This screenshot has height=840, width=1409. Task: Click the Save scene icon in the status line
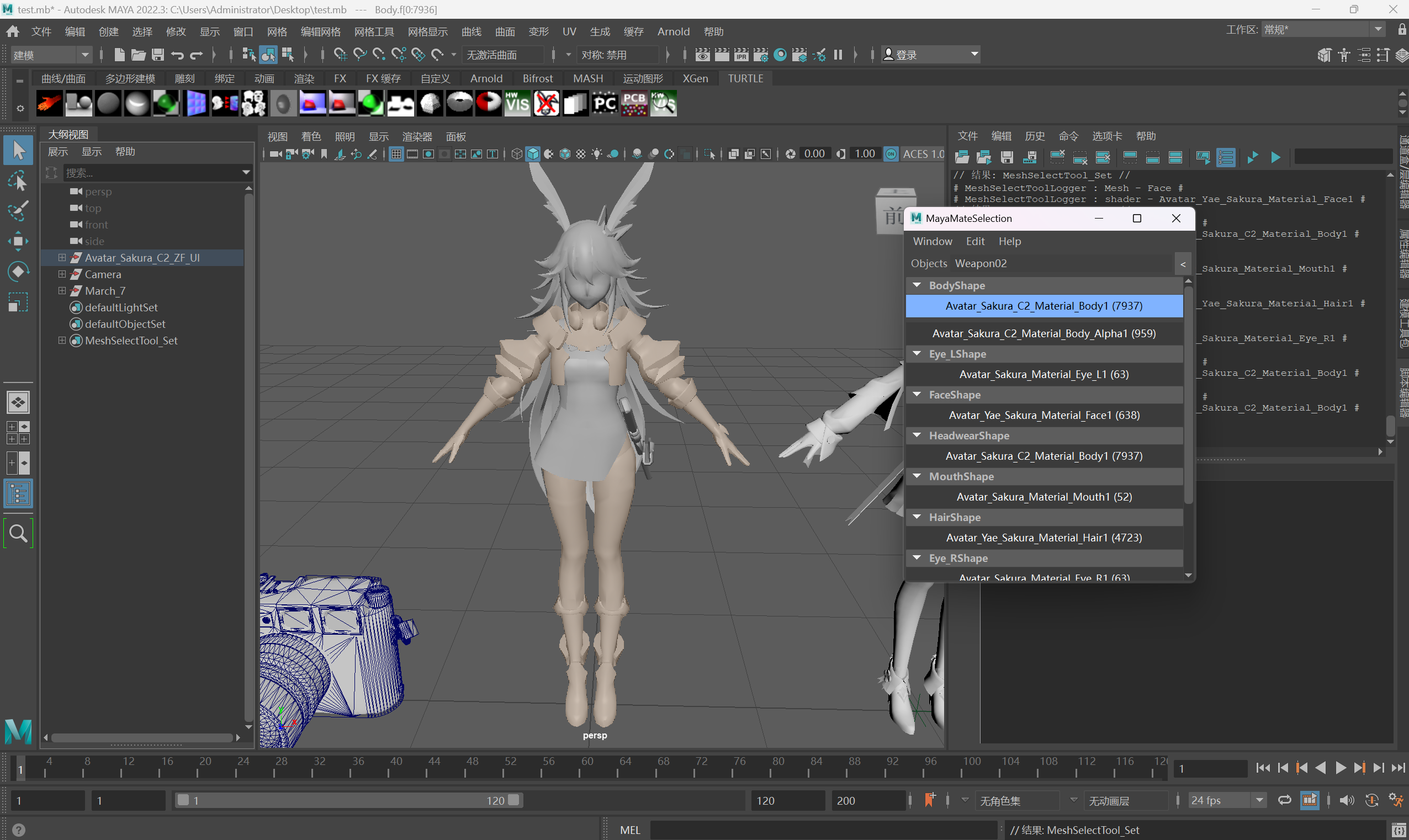click(x=158, y=55)
